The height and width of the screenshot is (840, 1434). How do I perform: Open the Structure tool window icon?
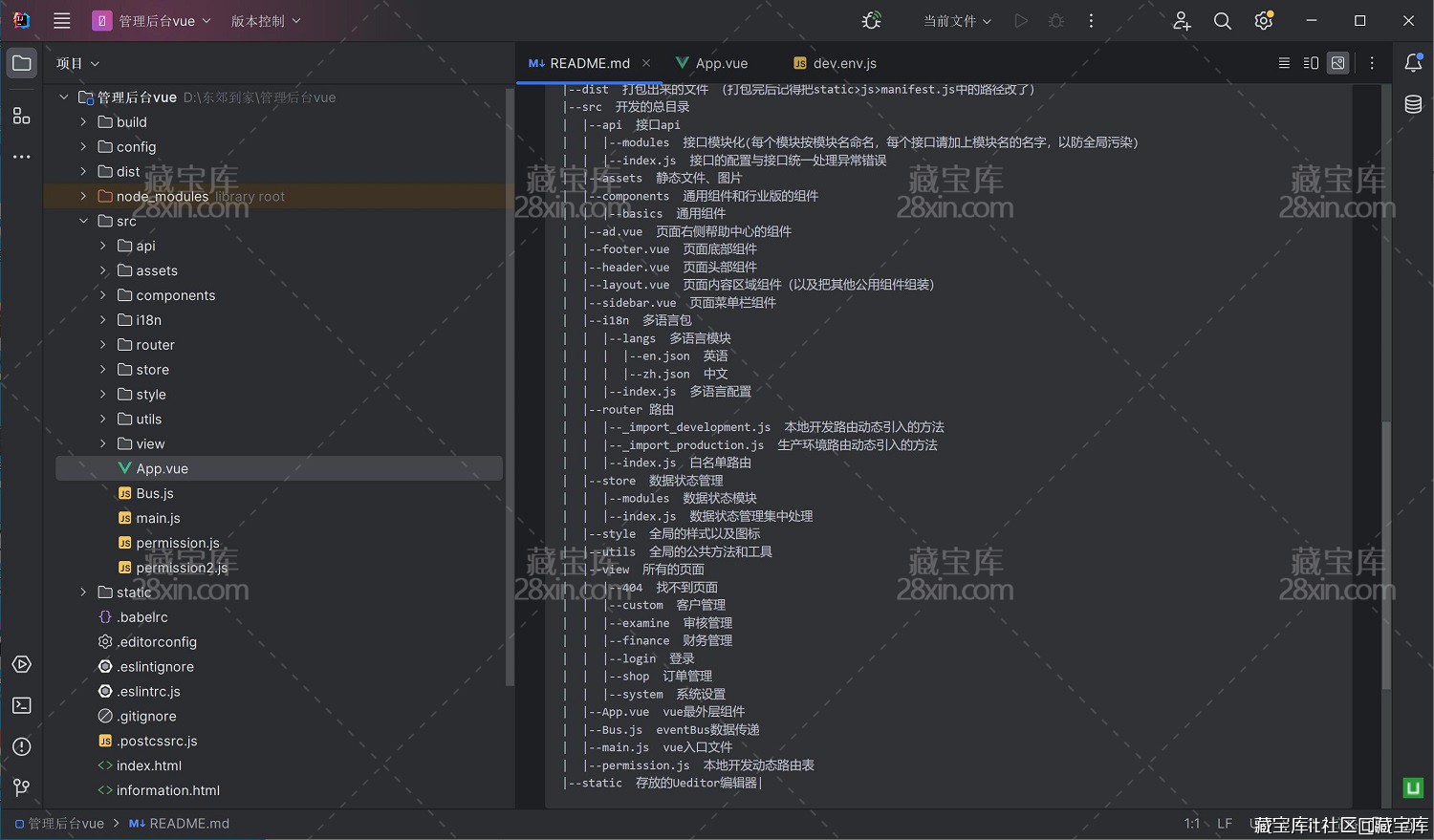tap(21, 116)
